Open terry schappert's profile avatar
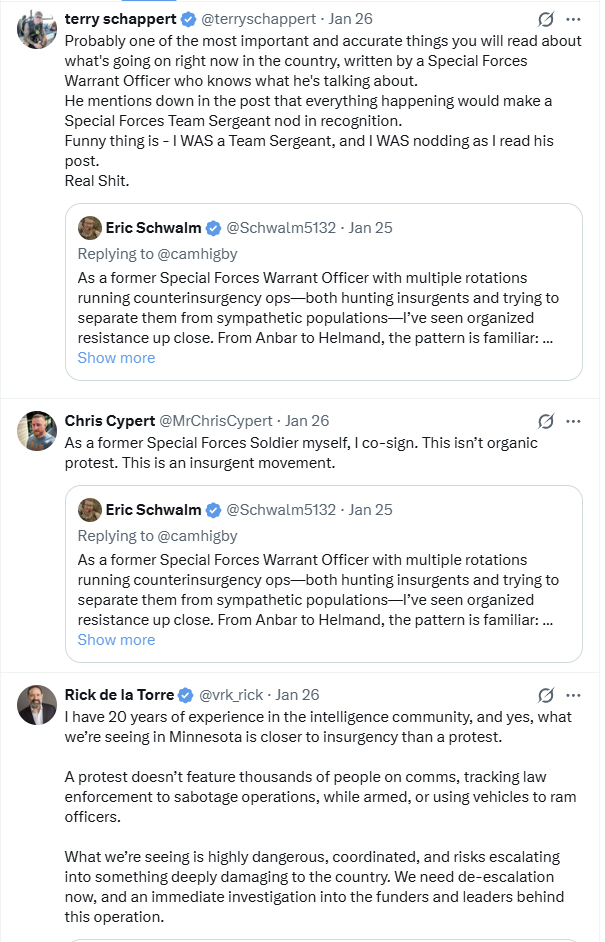The image size is (605, 942). 37,29
